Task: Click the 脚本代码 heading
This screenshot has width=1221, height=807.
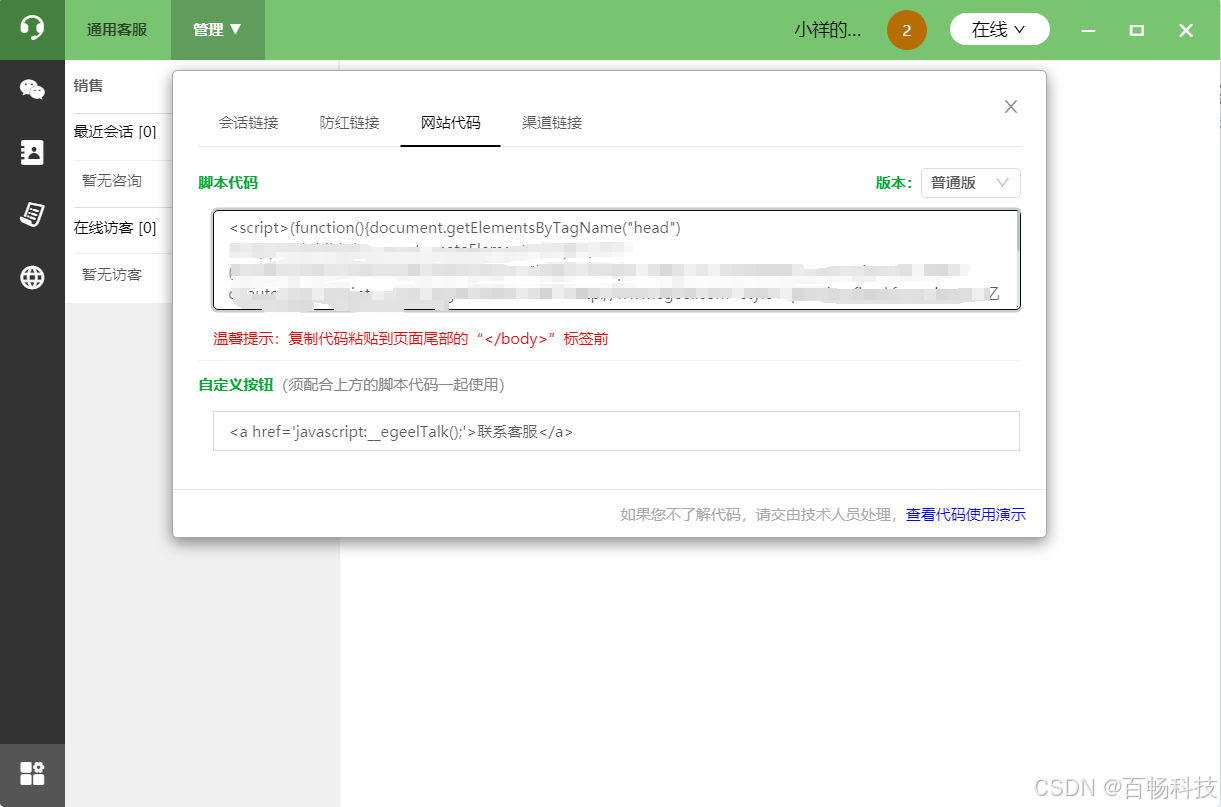Action: (x=228, y=183)
